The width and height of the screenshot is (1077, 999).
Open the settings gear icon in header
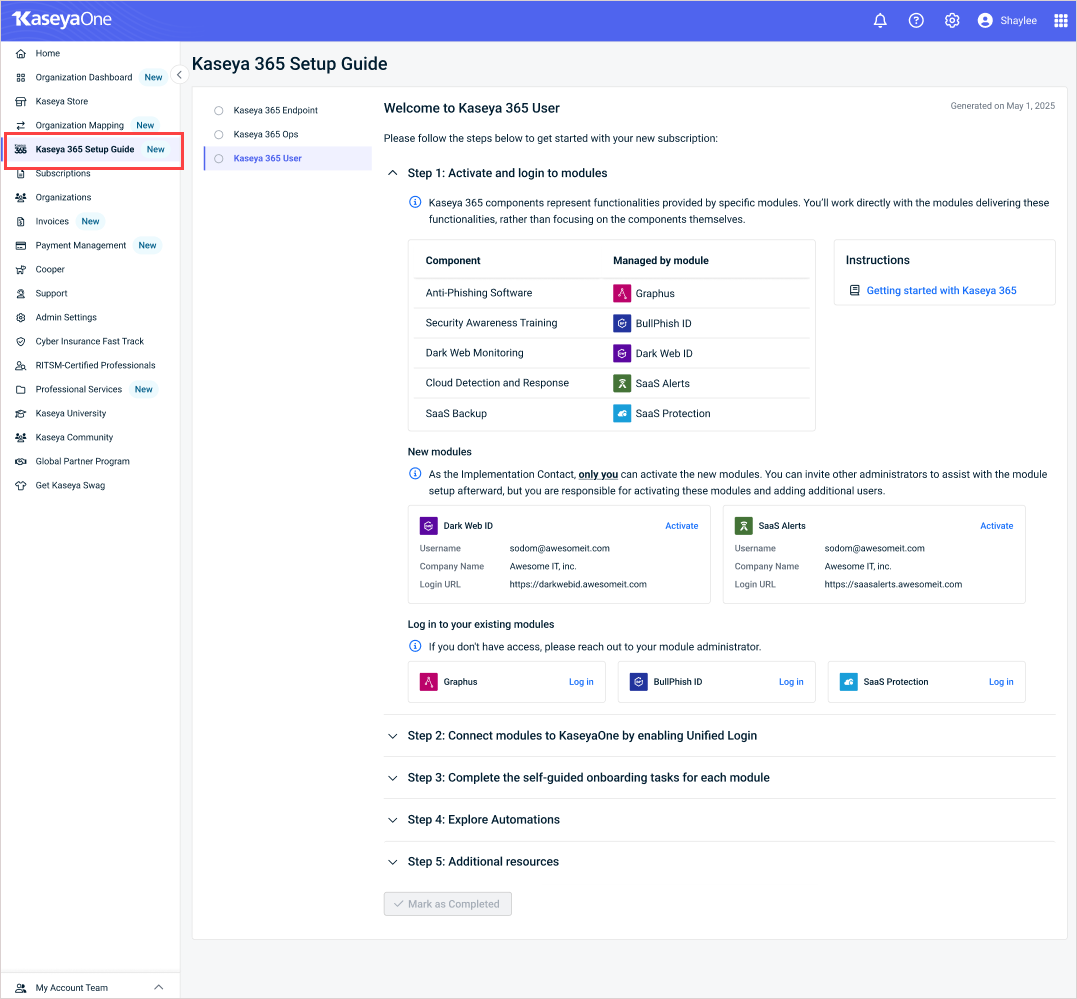(951, 21)
